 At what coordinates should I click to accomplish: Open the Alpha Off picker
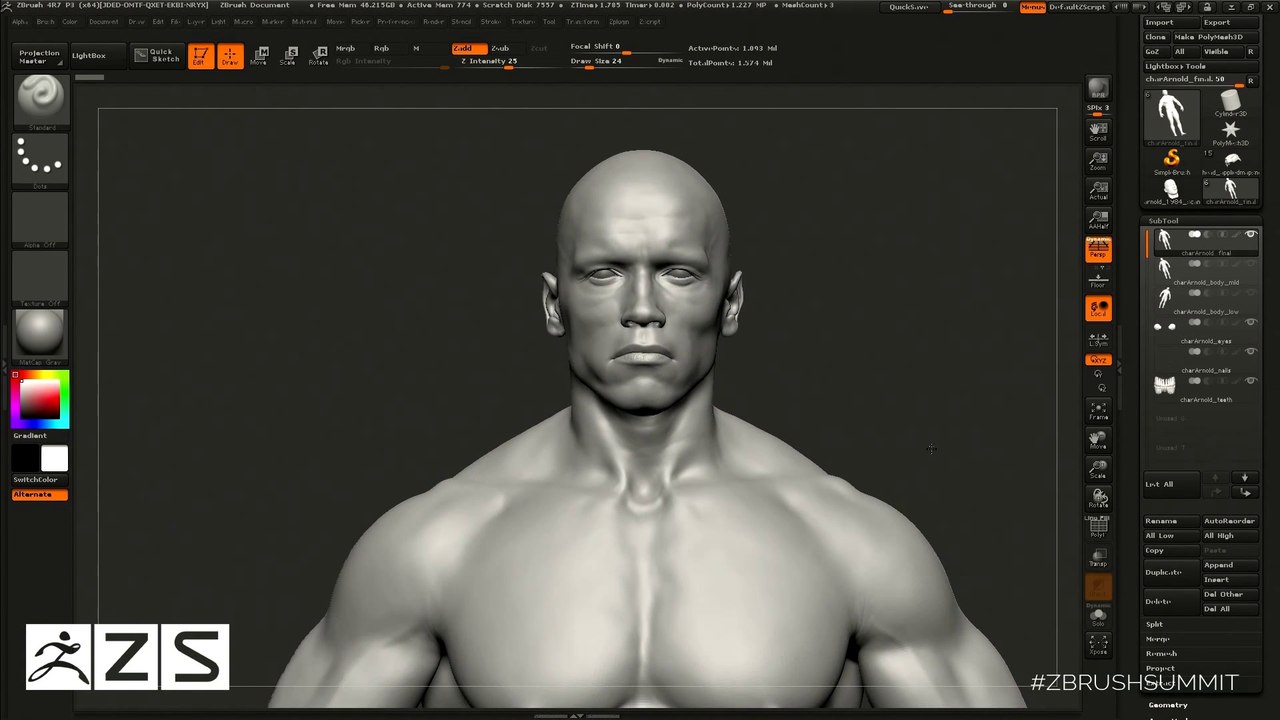[x=41, y=220]
